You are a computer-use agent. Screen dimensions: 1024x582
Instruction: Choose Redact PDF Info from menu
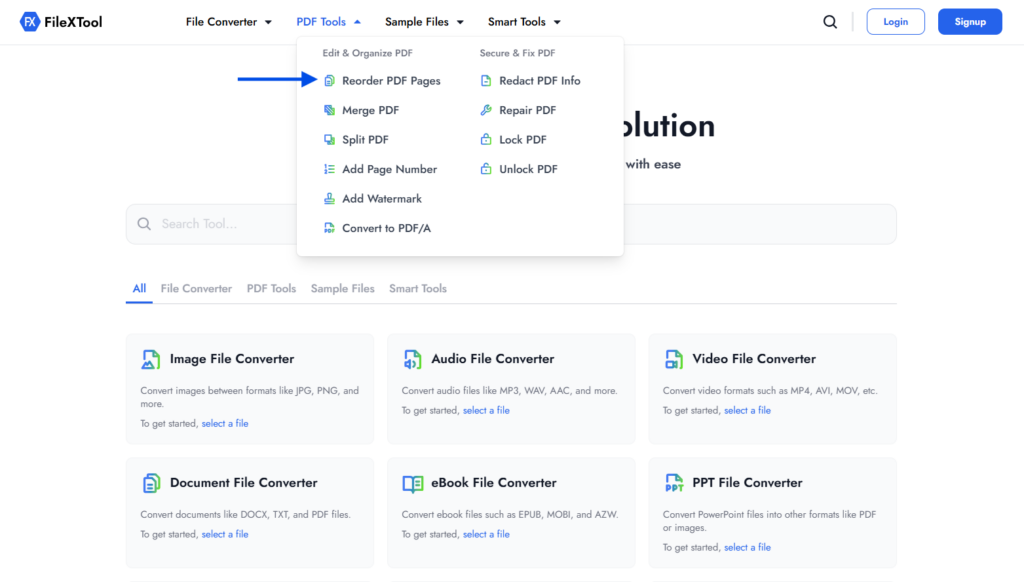point(539,81)
